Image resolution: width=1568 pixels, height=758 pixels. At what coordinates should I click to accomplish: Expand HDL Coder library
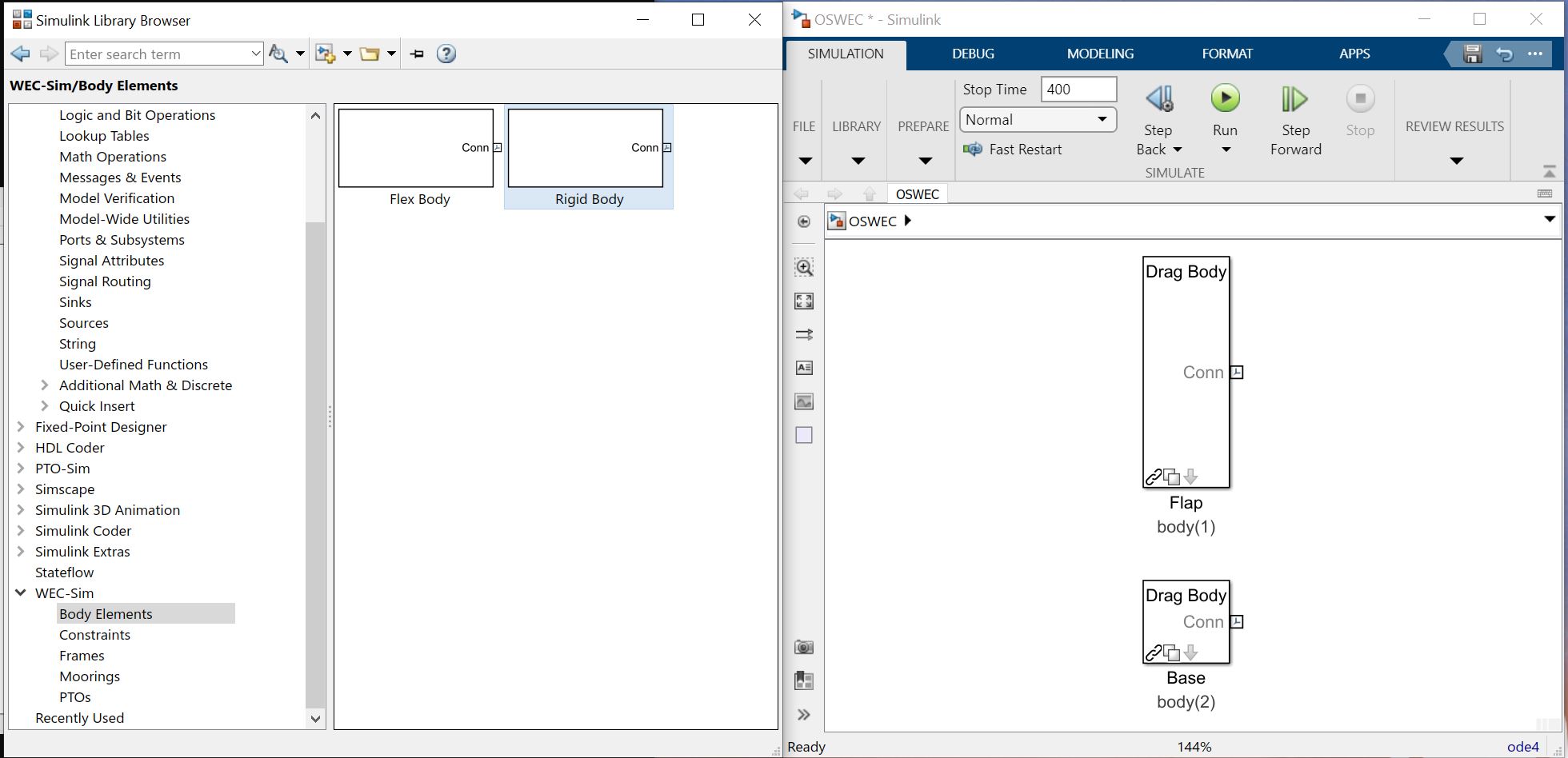21,448
